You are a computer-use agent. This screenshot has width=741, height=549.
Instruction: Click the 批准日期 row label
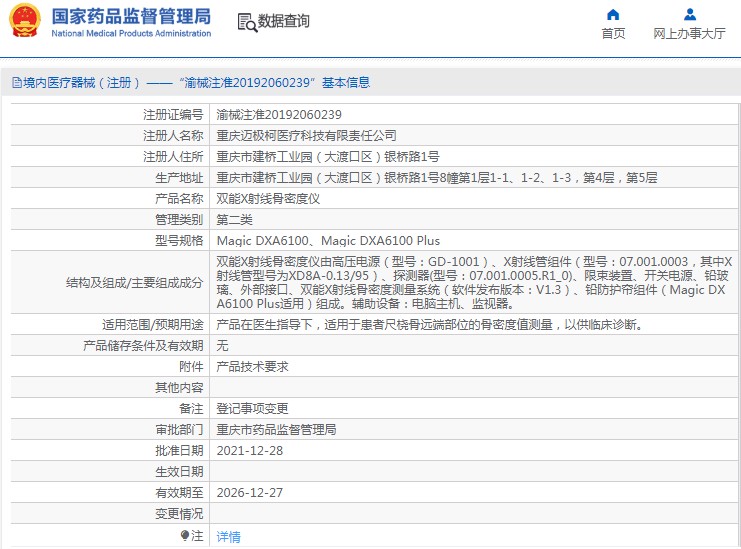point(179,451)
